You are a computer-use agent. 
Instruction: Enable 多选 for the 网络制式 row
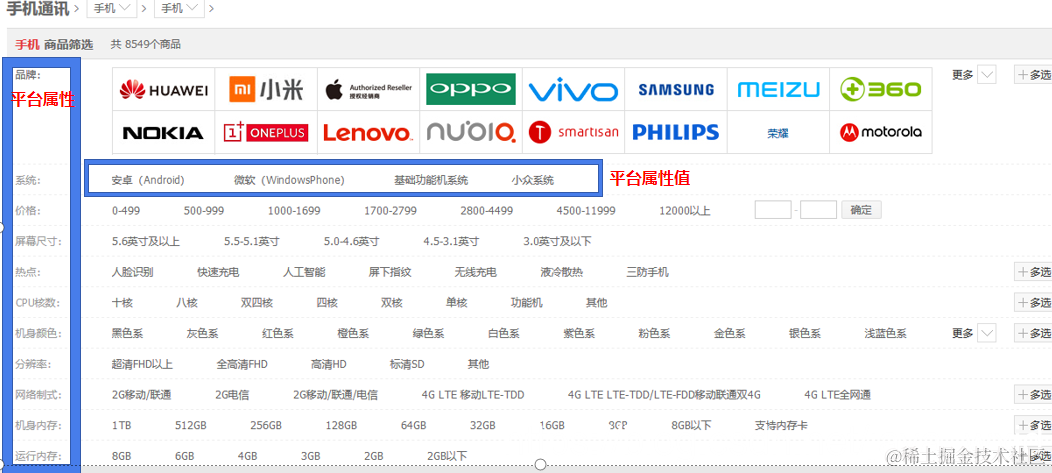(1033, 394)
